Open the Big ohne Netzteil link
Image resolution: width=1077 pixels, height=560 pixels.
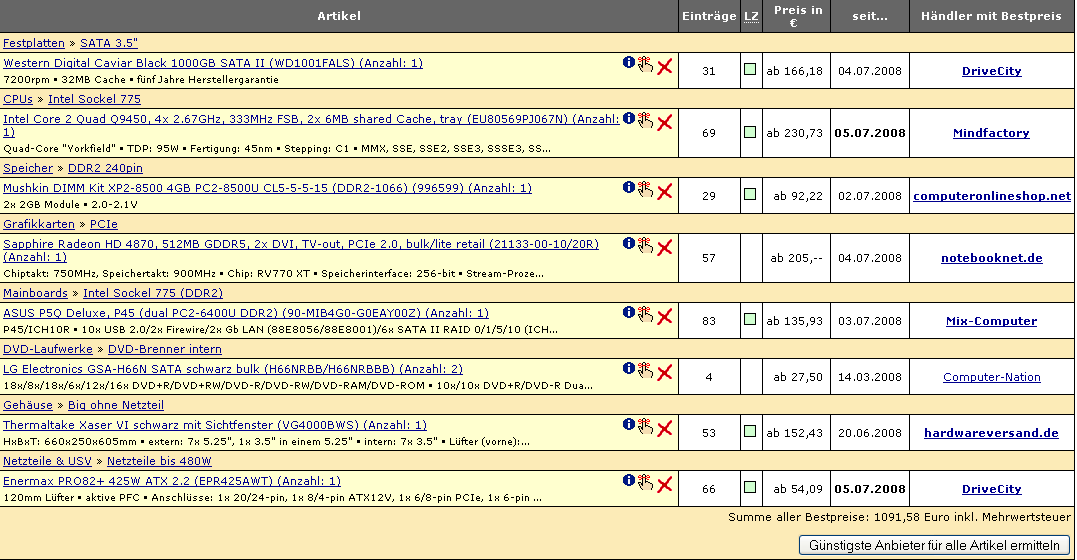coord(115,405)
